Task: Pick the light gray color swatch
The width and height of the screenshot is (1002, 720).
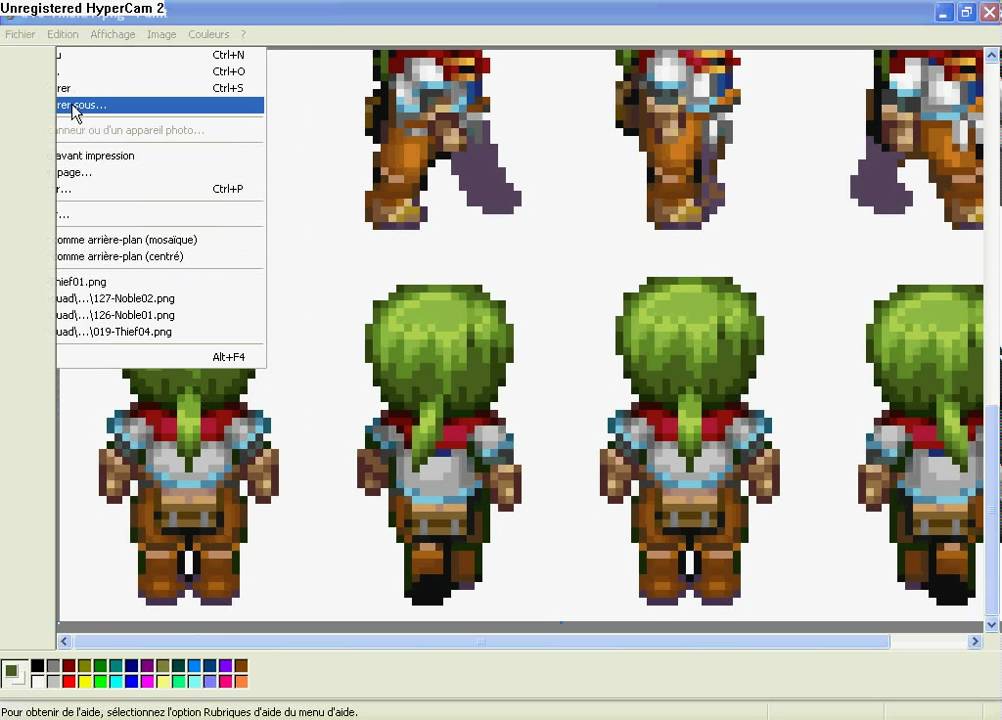Action: (x=54, y=682)
